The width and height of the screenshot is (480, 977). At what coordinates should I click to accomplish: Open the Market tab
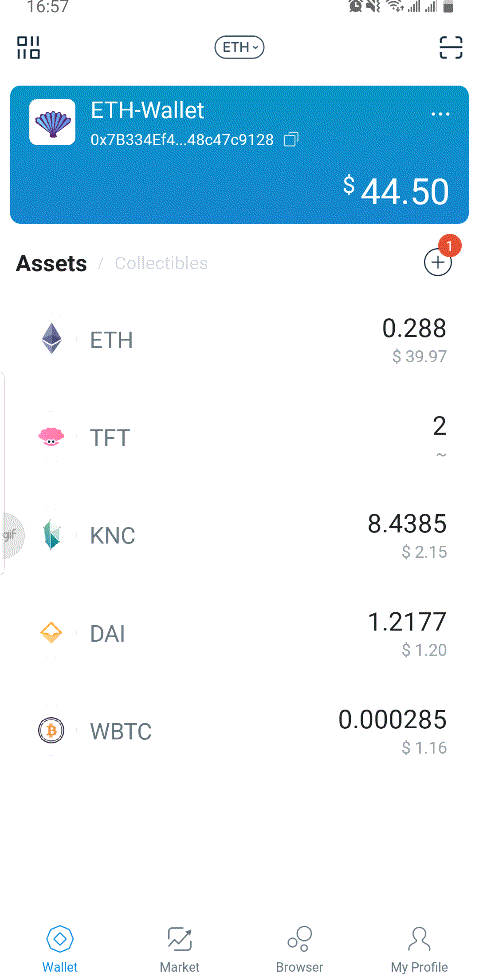pos(180,949)
